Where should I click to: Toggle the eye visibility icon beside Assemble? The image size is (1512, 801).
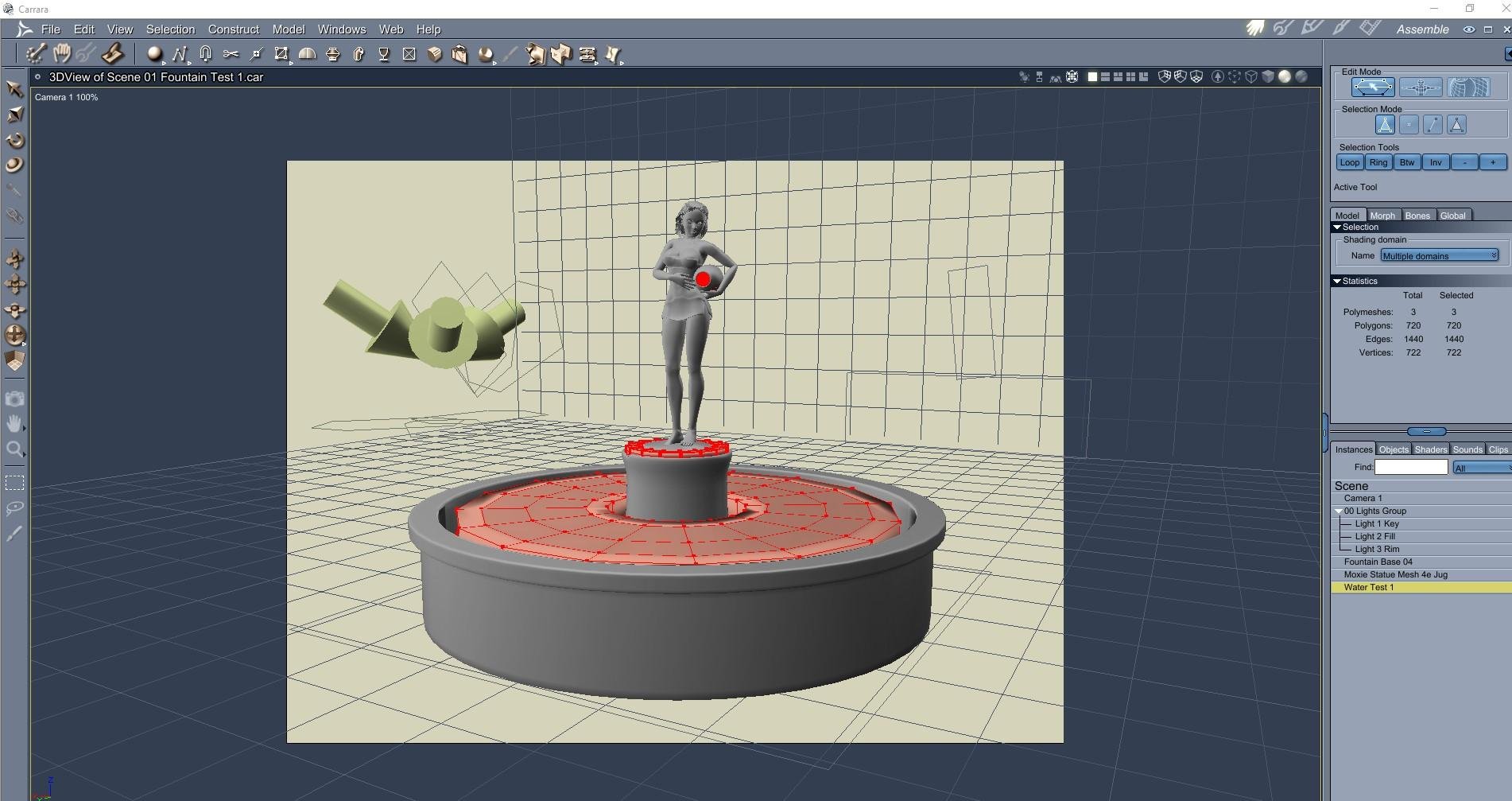(1469, 29)
